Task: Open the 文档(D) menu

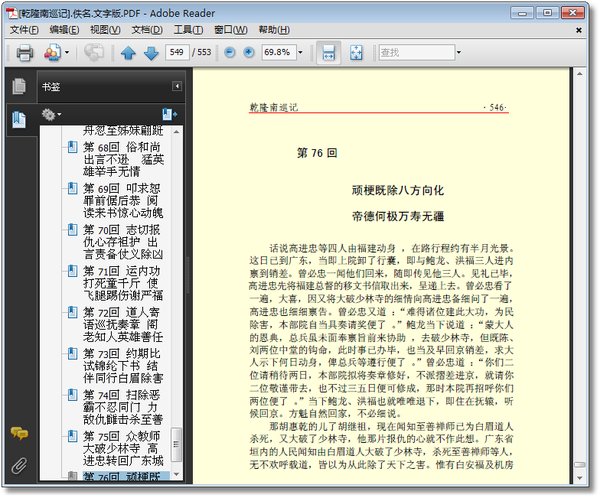Action: click(147, 30)
